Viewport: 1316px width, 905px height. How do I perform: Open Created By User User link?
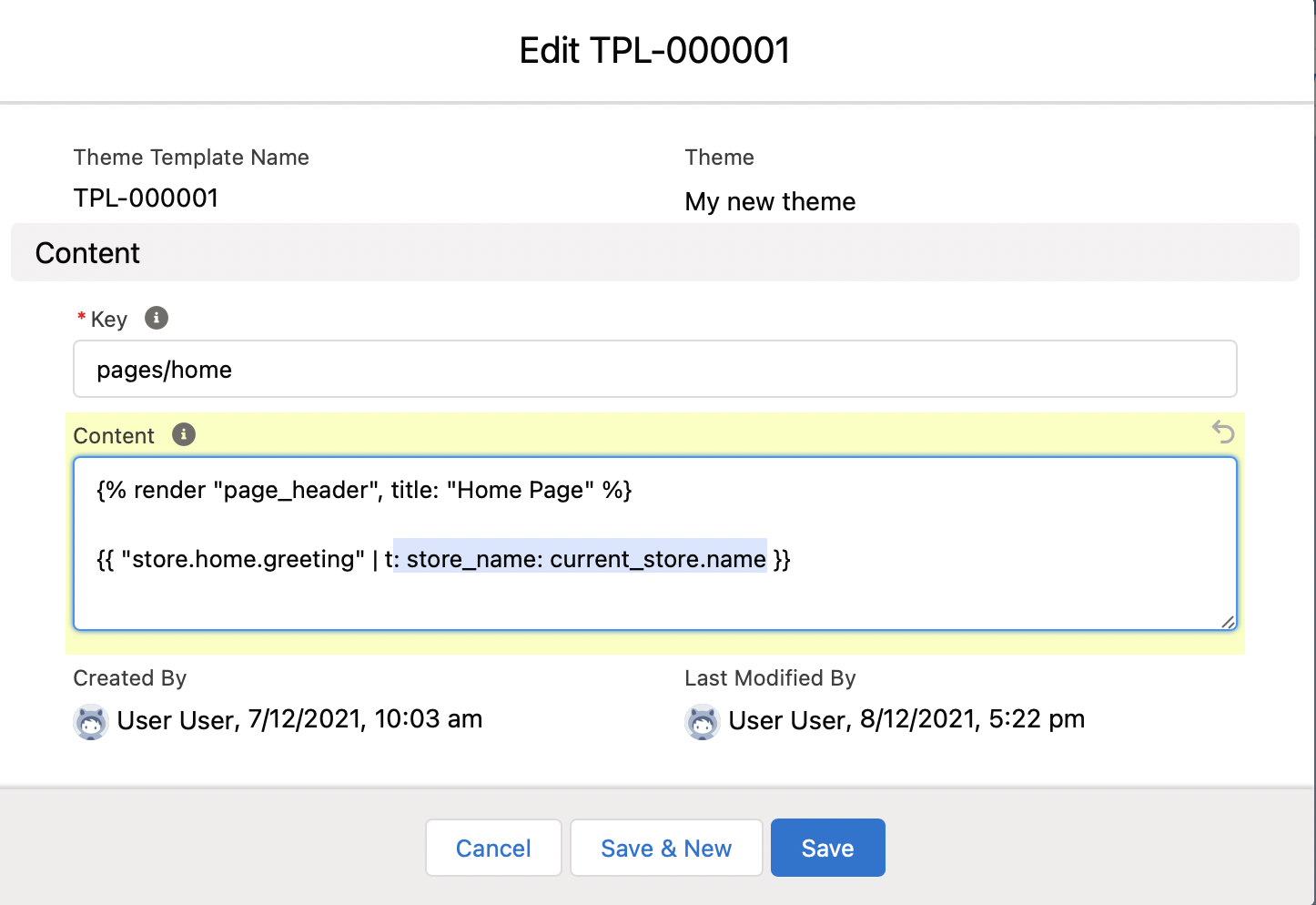click(176, 720)
